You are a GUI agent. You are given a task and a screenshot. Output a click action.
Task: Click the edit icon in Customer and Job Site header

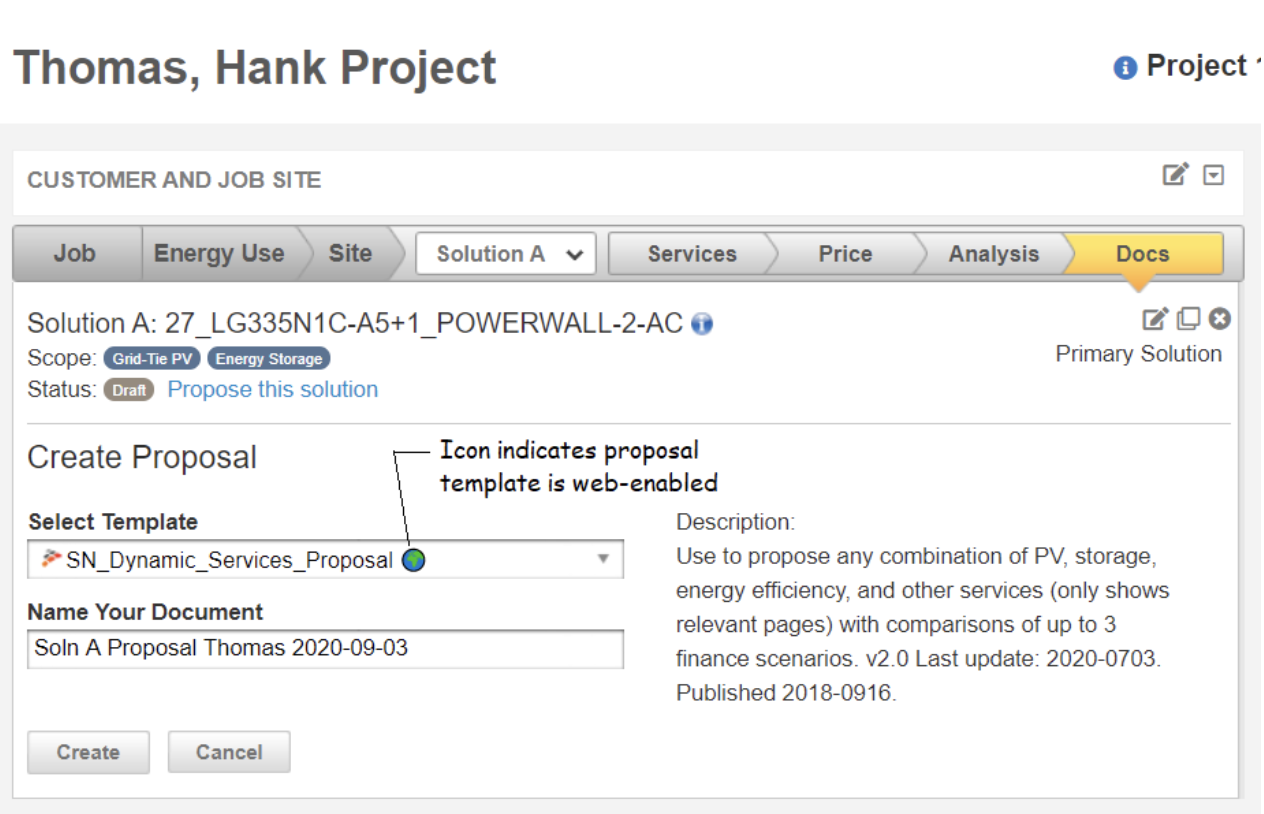pyautogui.click(x=1175, y=175)
